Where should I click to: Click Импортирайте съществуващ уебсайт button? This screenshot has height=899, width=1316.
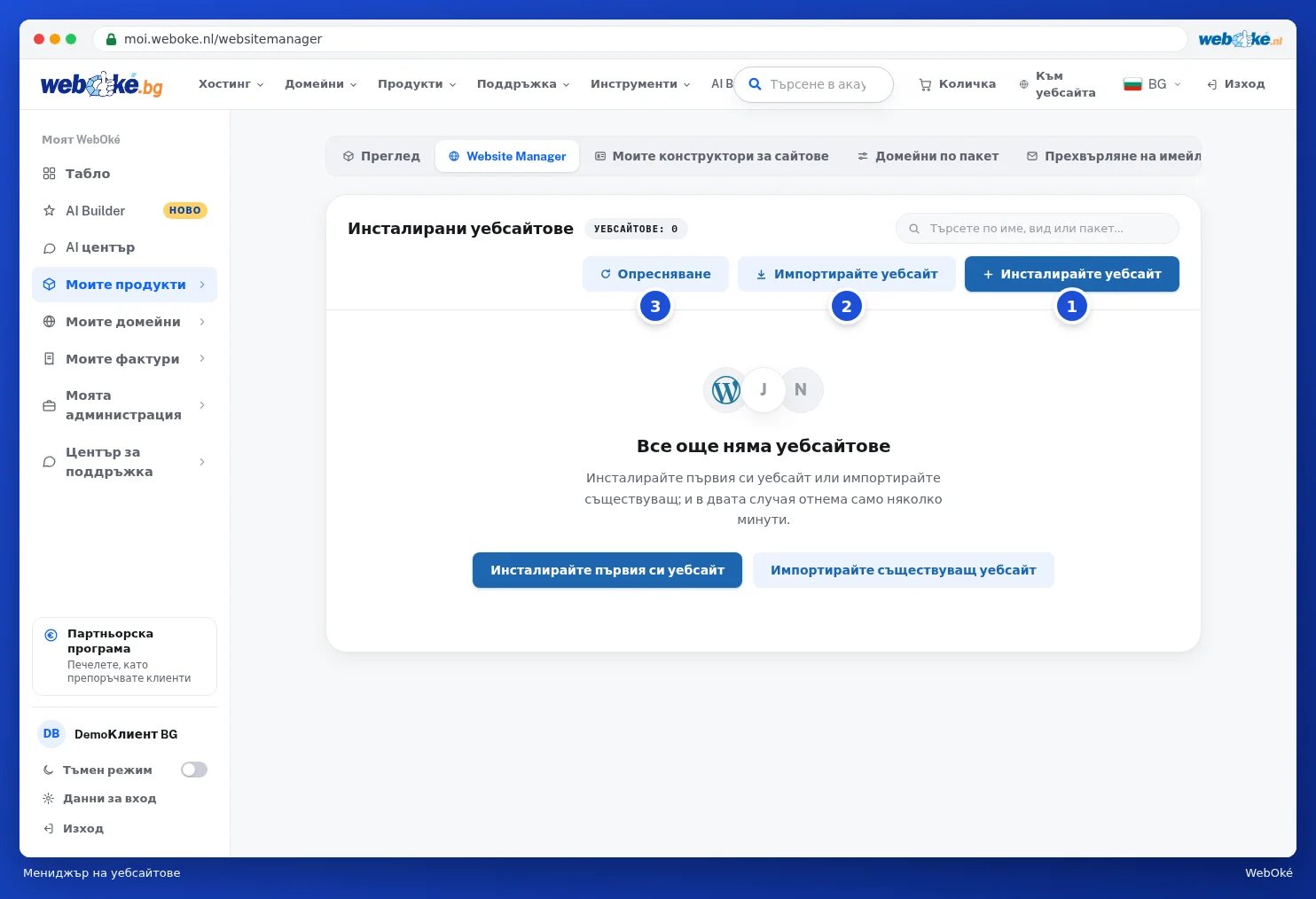point(904,570)
